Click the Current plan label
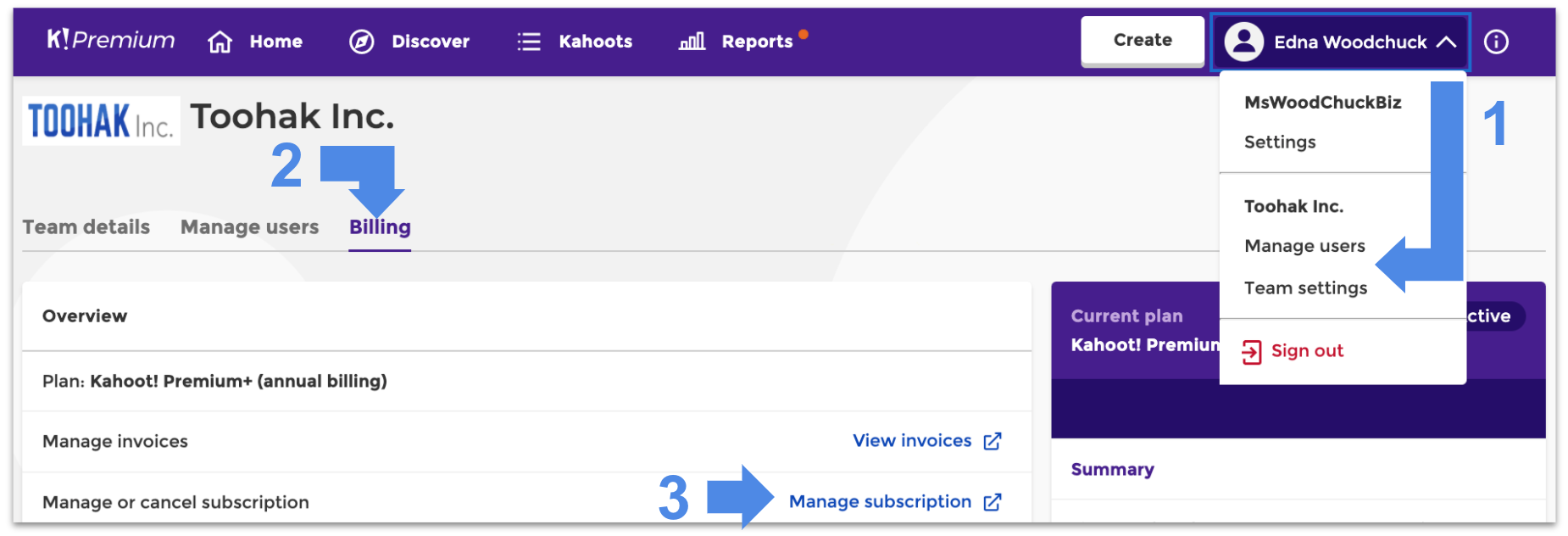The image size is (1568, 536). [x=1126, y=316]
